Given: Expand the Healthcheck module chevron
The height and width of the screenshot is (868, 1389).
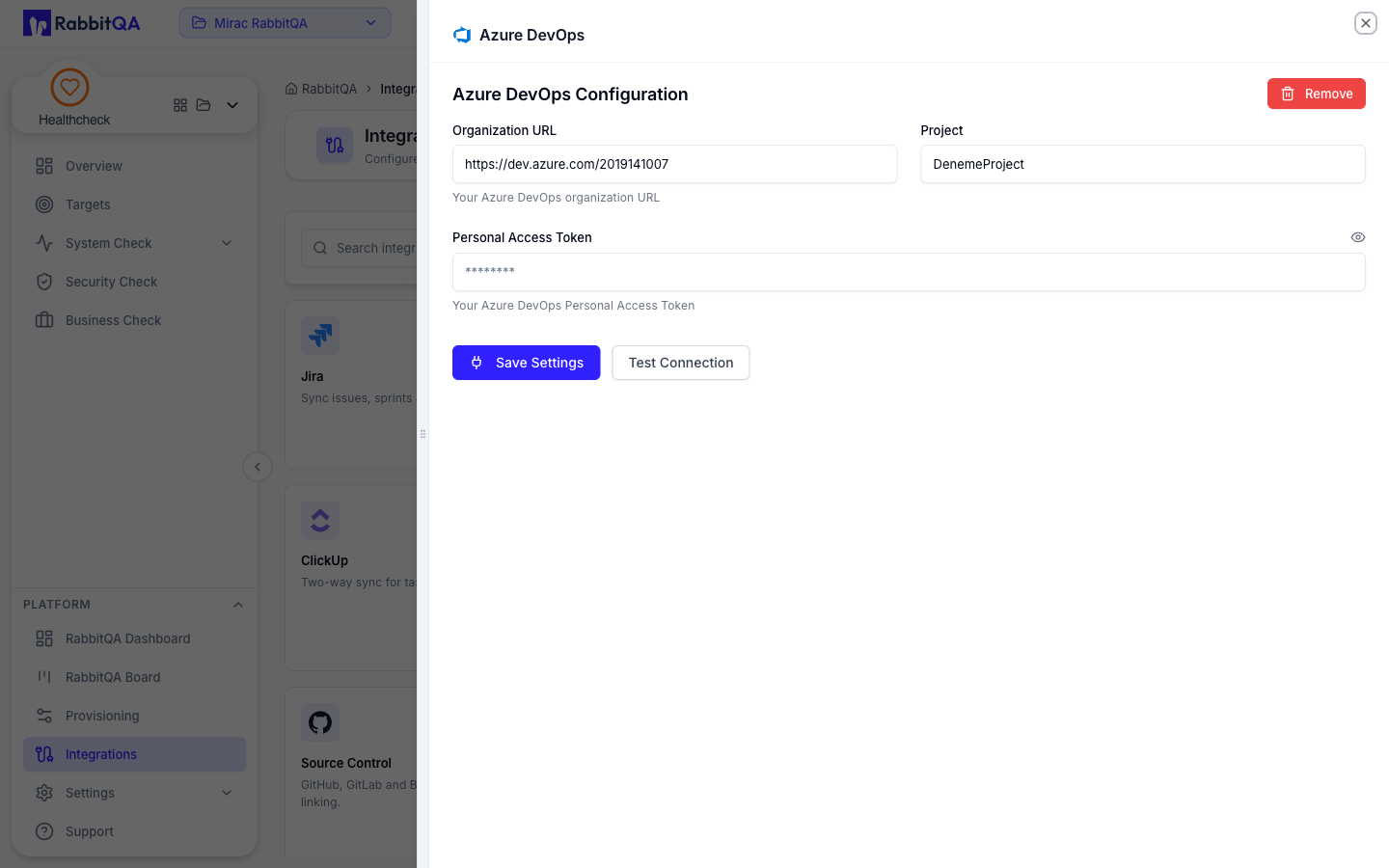Looking at the screenshot, I should [232, 105].
